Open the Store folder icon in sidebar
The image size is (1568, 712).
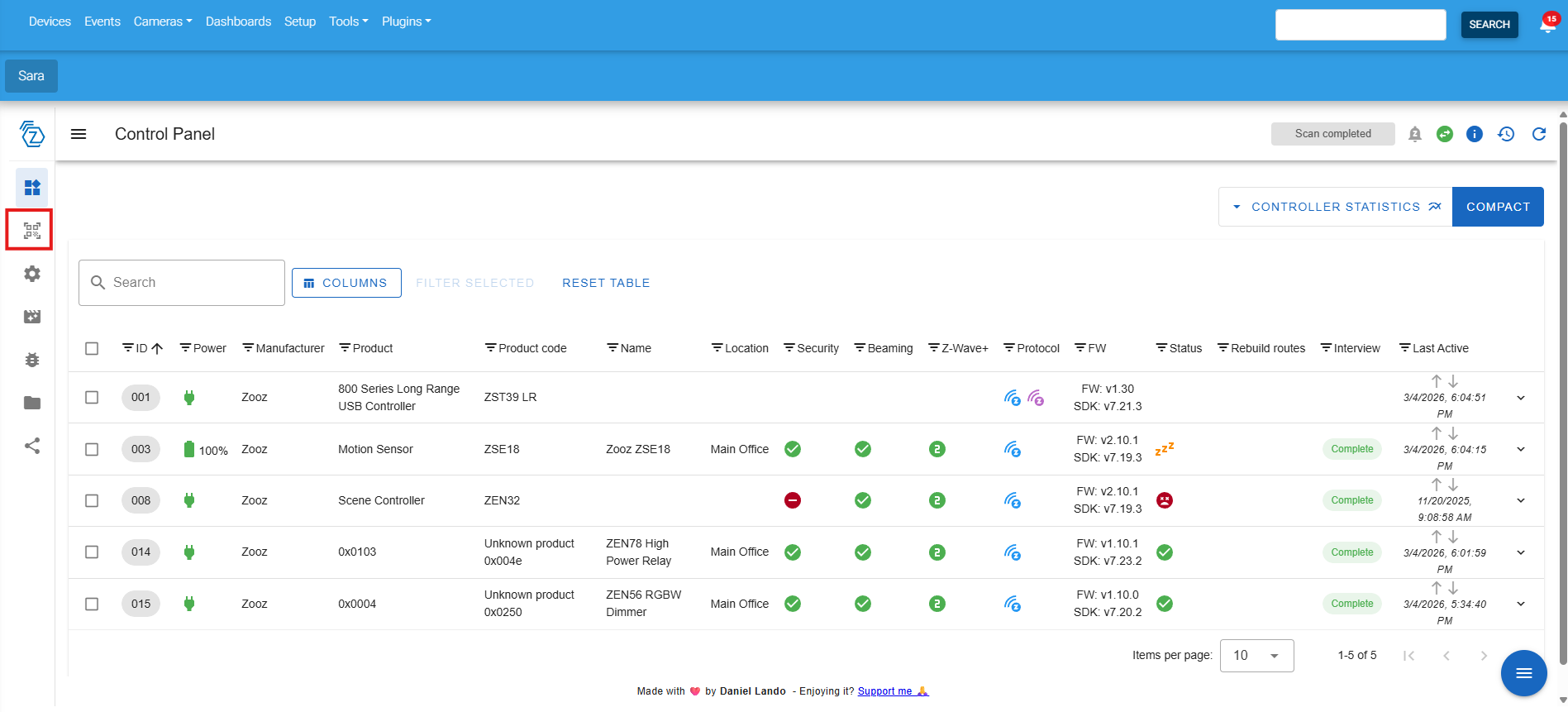(x=31, y=403)
